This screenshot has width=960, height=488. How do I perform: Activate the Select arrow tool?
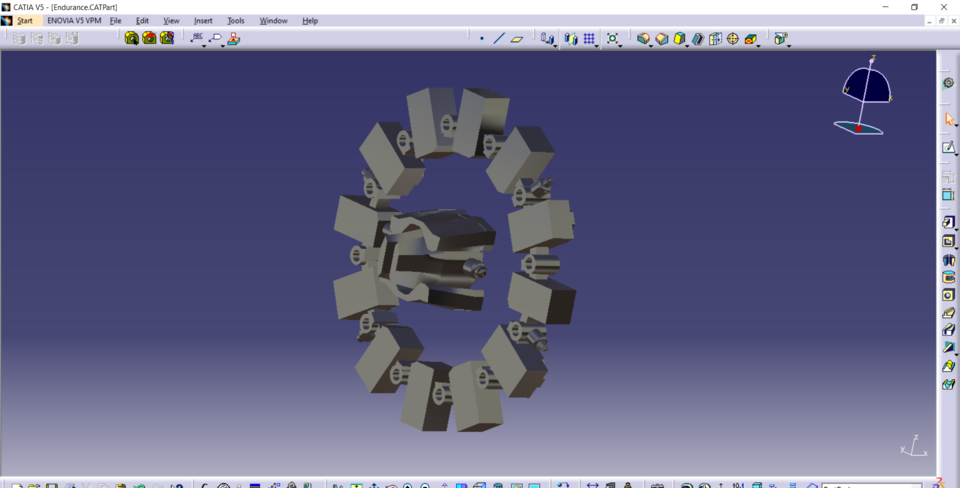948,118
